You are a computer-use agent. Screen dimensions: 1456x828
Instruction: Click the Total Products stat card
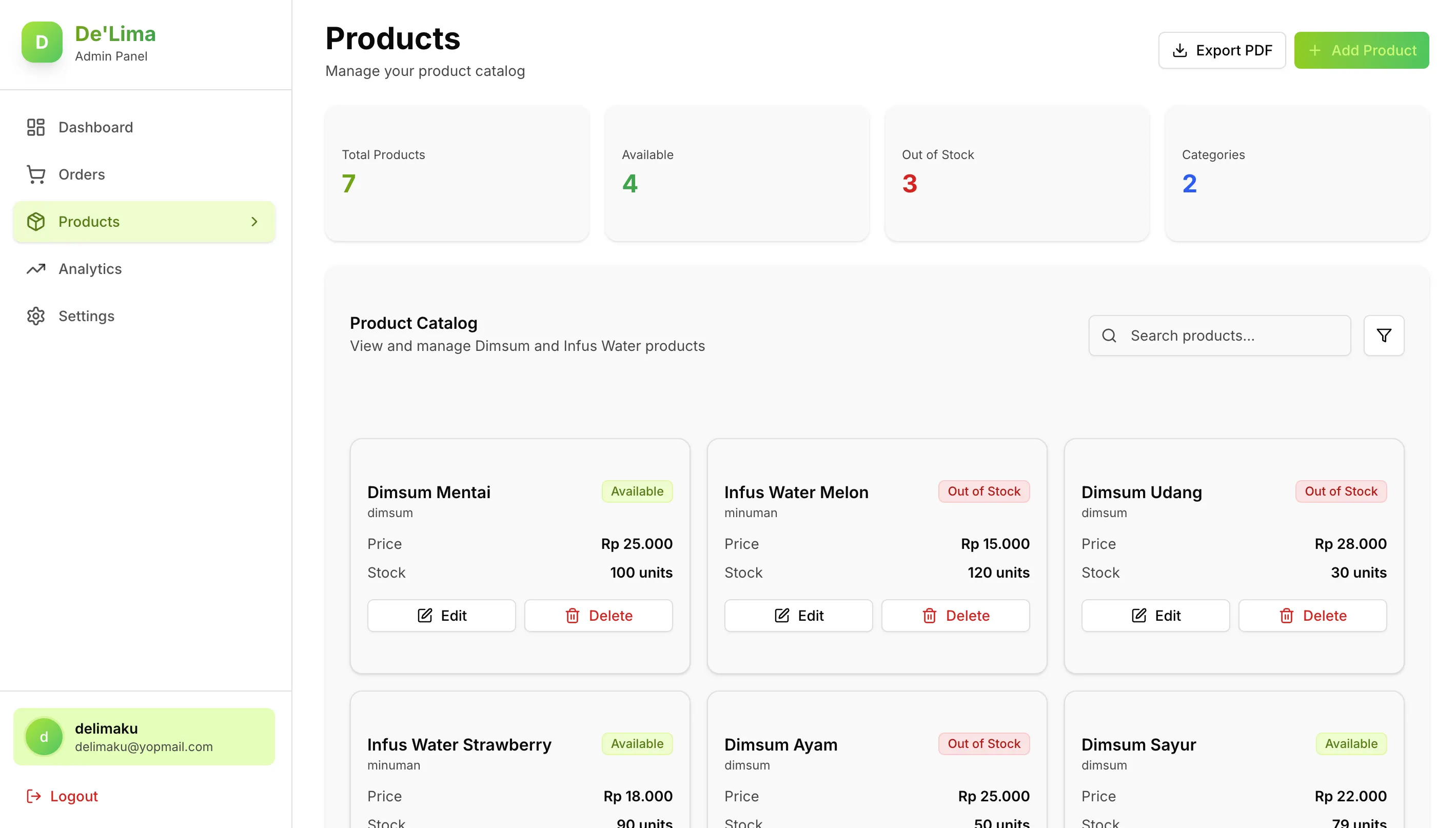pos(457,173)
